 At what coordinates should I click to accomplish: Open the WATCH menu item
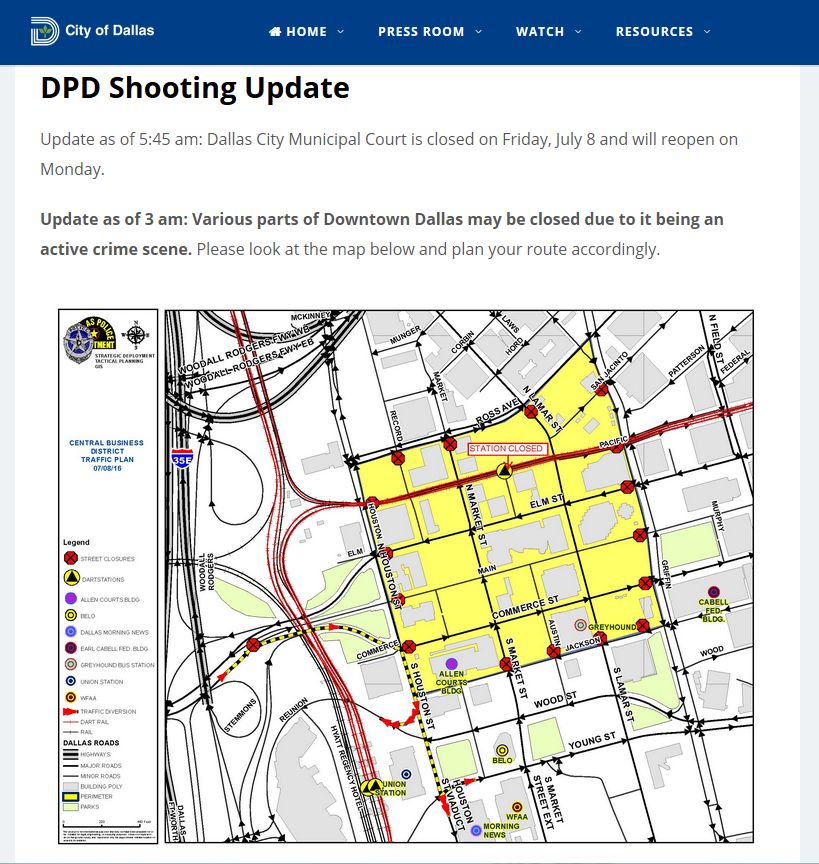[x=540, y=31]
